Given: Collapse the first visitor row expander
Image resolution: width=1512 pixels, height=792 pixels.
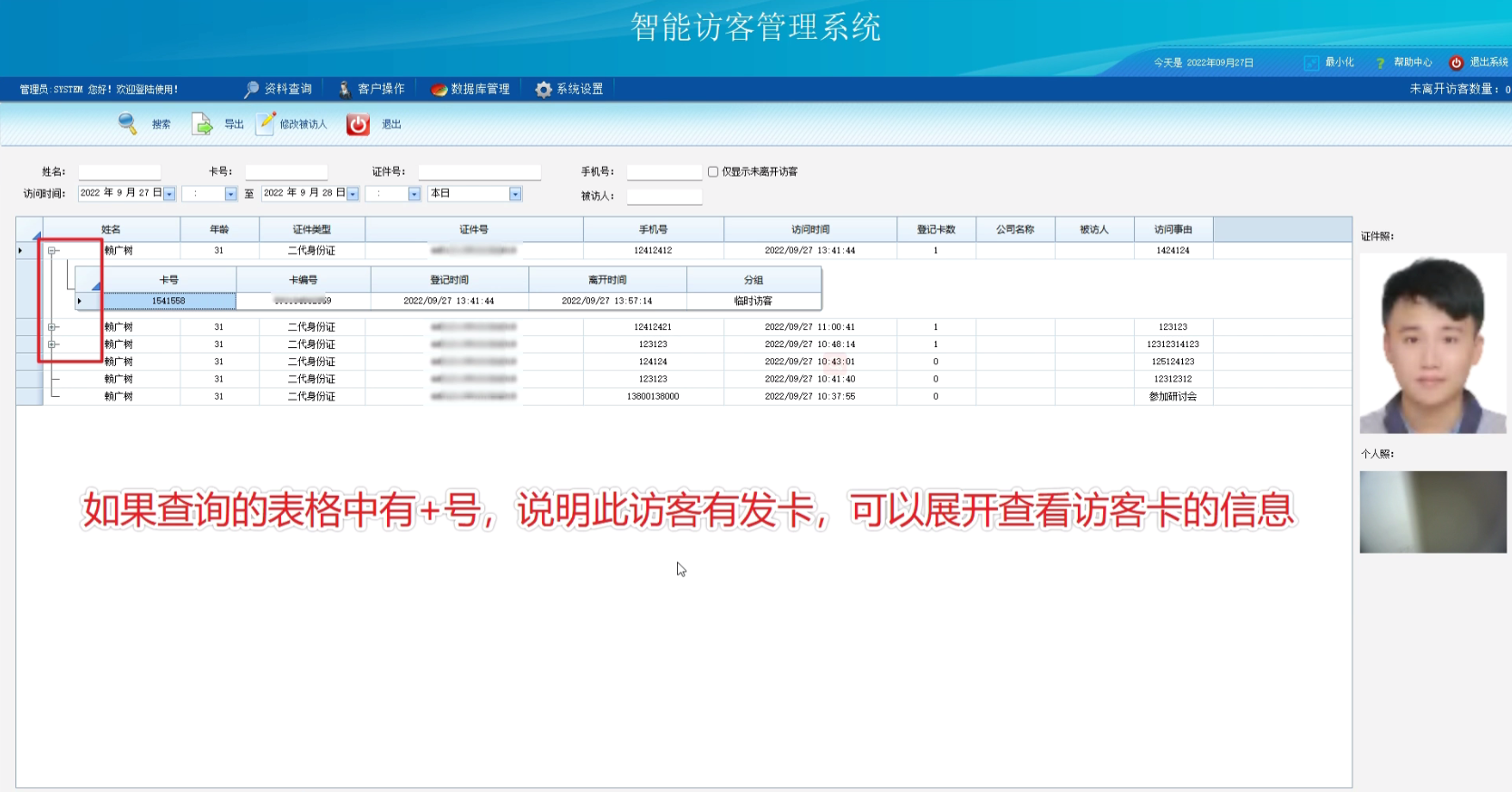Looking at the screenshot, I should (x=53, y=250).
